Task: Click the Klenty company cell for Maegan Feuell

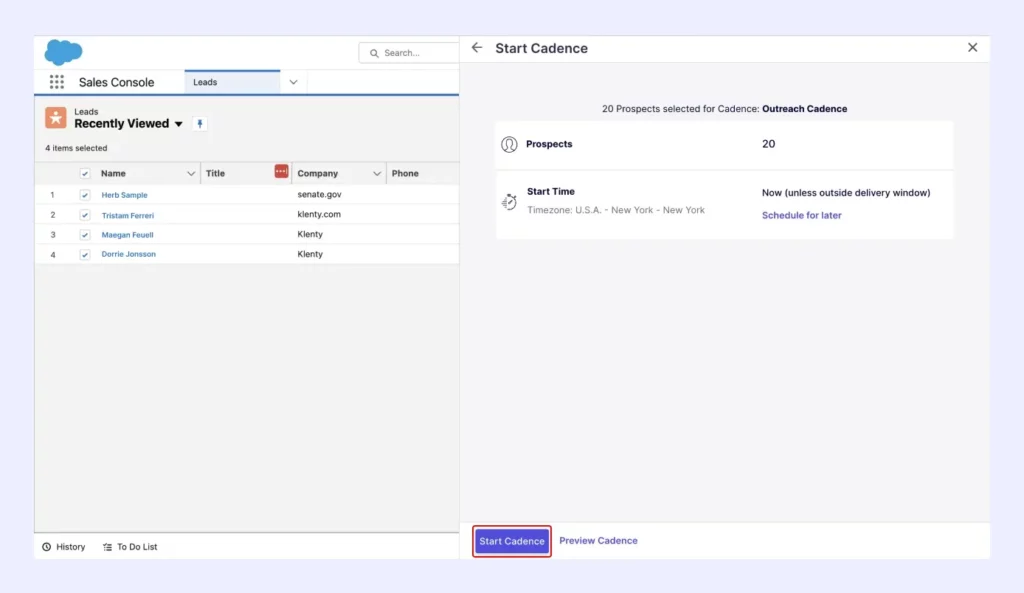Action: [310, 234]
